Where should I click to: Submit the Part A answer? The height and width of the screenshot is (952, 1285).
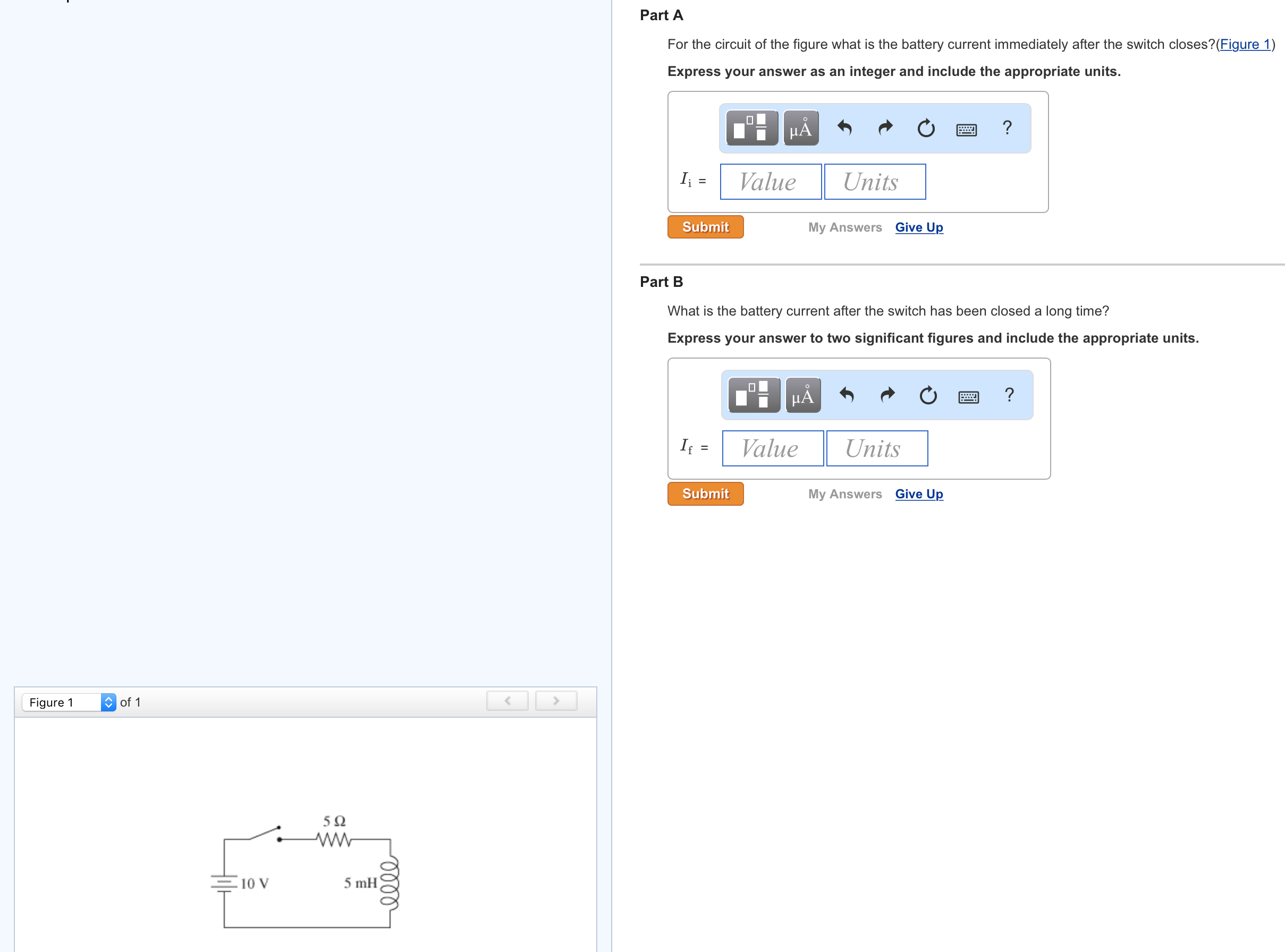(705, 226)
